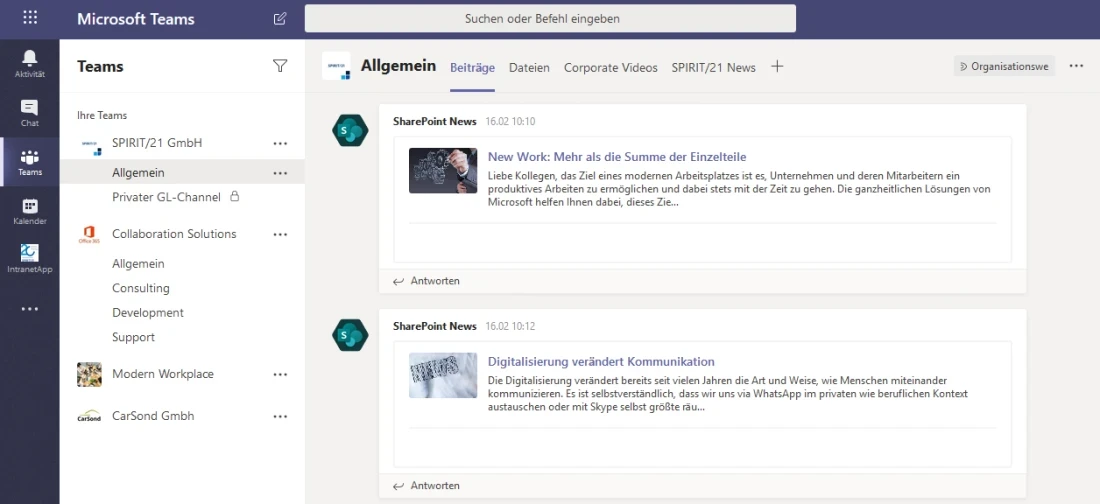Screen dimensions: 1100x504
Task: Select Collaboration Solutions team
Action: [x=174, y=234]
